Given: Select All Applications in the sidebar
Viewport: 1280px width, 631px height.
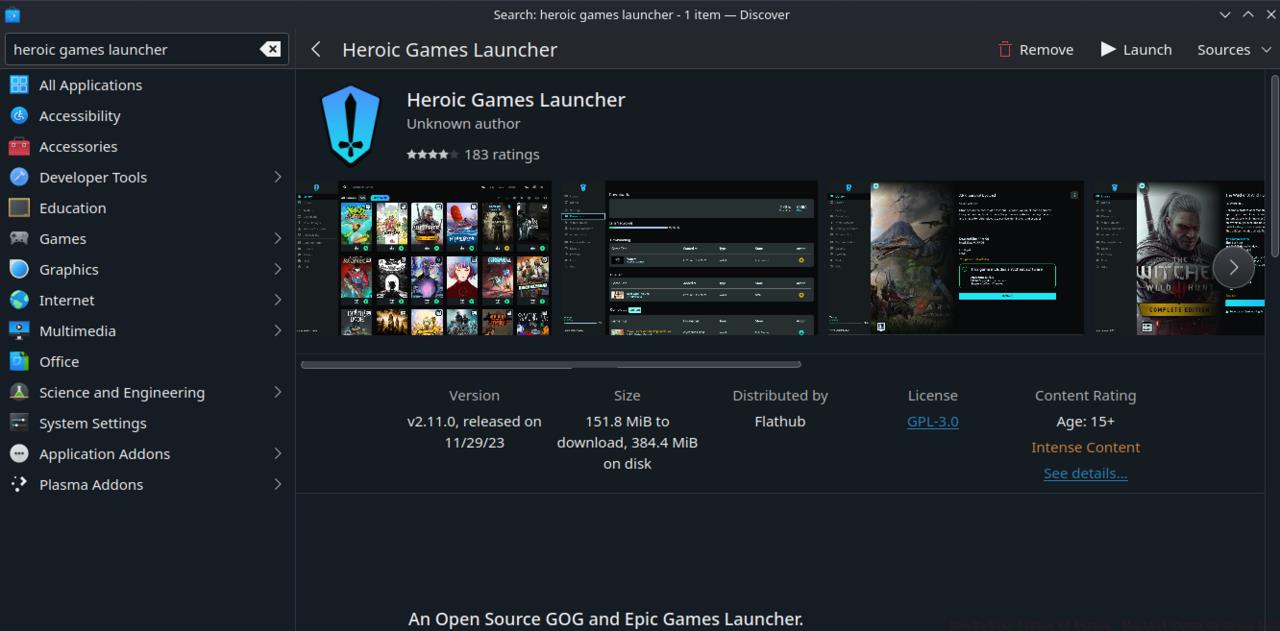Looking at the screenshot, I should pyautogui.click(x=90, y=85).
